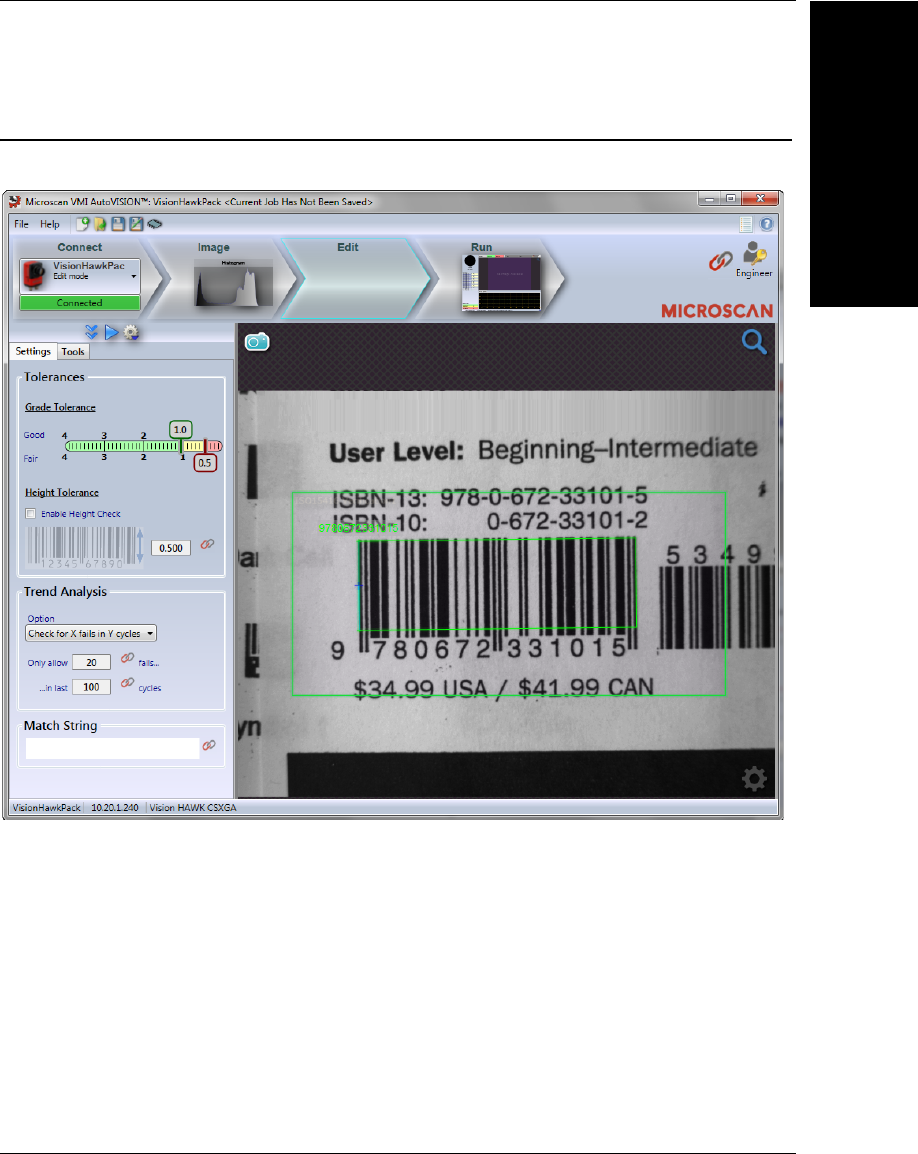The image size is (918, 1154).
Task: Switch to the Settings tab
Action: 33,352
